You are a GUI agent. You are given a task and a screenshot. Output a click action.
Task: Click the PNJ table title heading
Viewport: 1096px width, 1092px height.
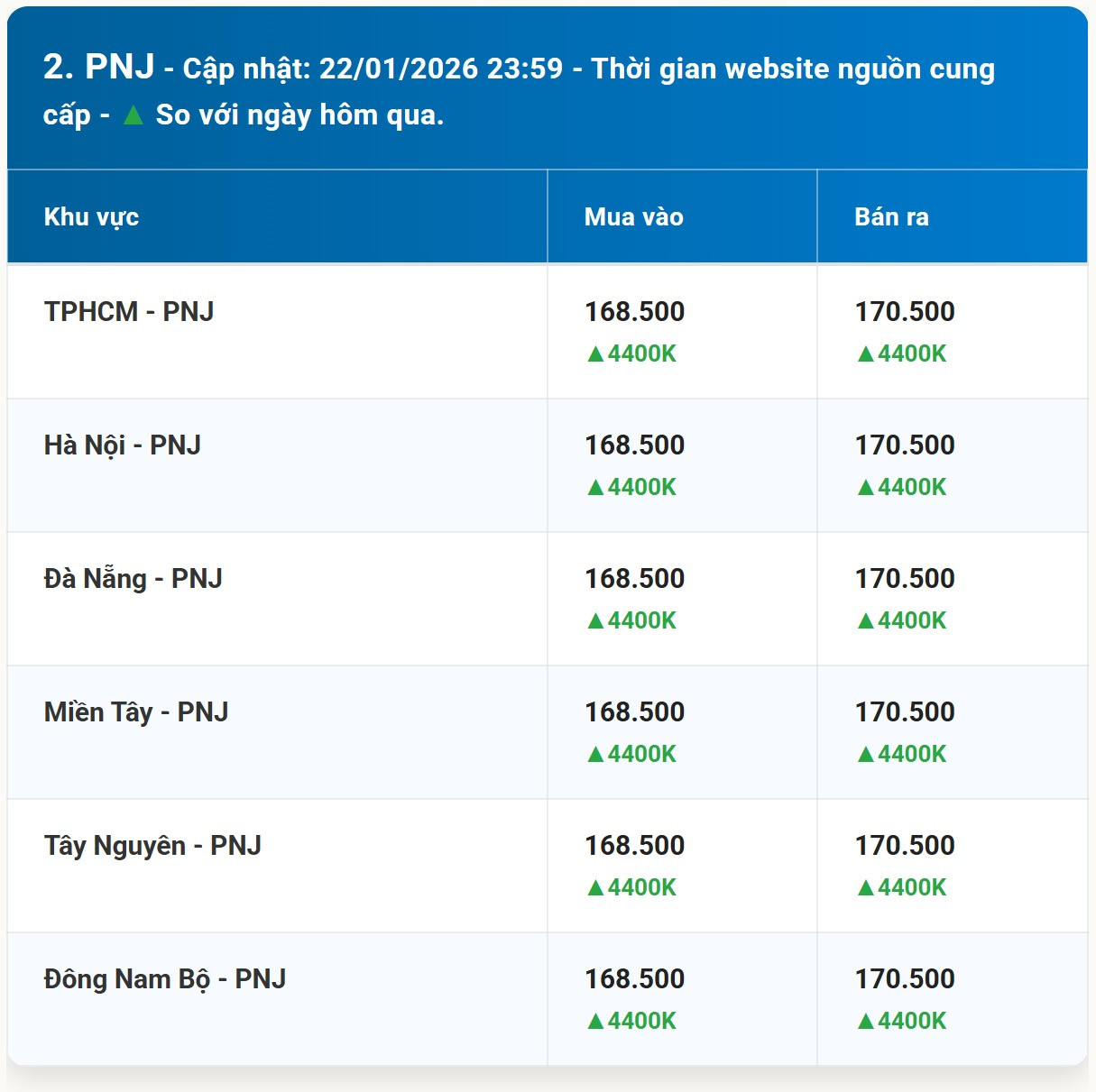(519, 90)
